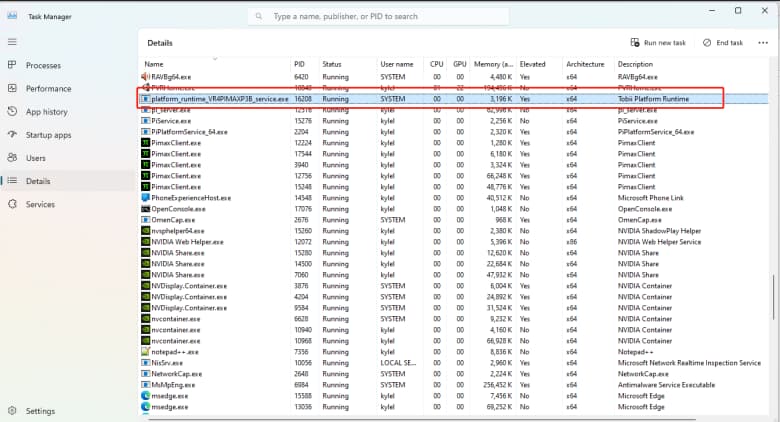Select the PiService.exe process row

coord(454,121)
